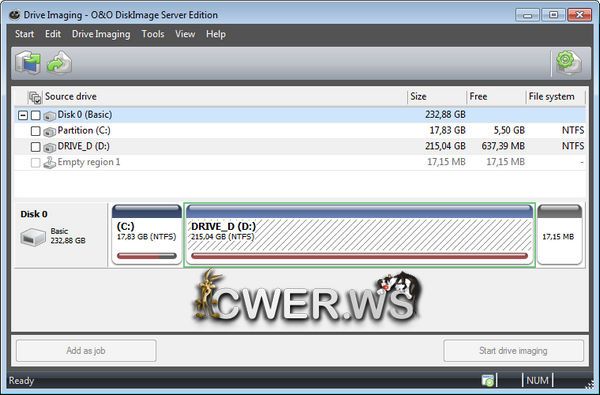The width and height of the screenshot is (600, 395).
Task: Click the Partition (C:) drive icon
Action: pos(49,132)
